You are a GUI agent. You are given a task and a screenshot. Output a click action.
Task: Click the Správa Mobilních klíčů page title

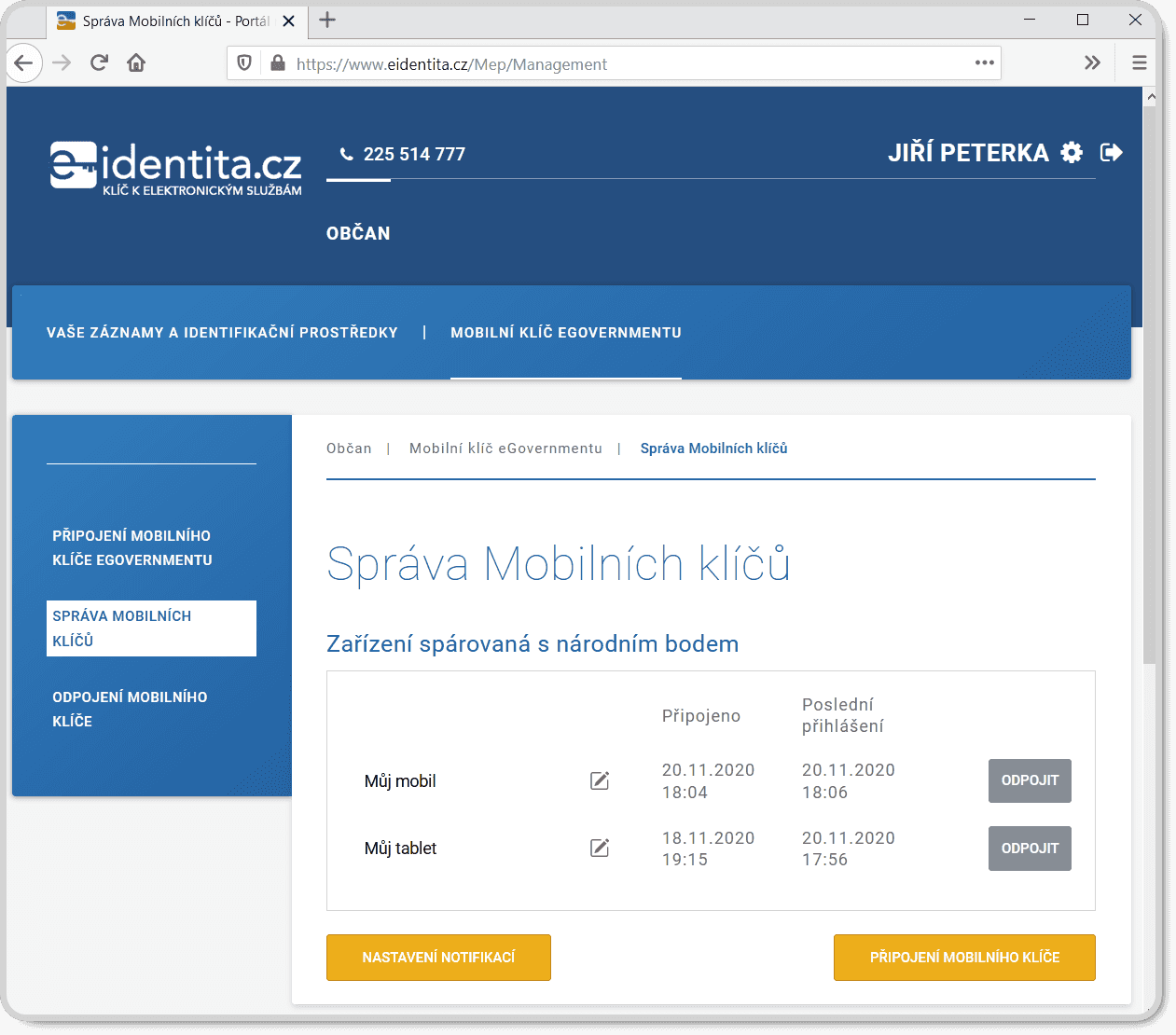558,564
